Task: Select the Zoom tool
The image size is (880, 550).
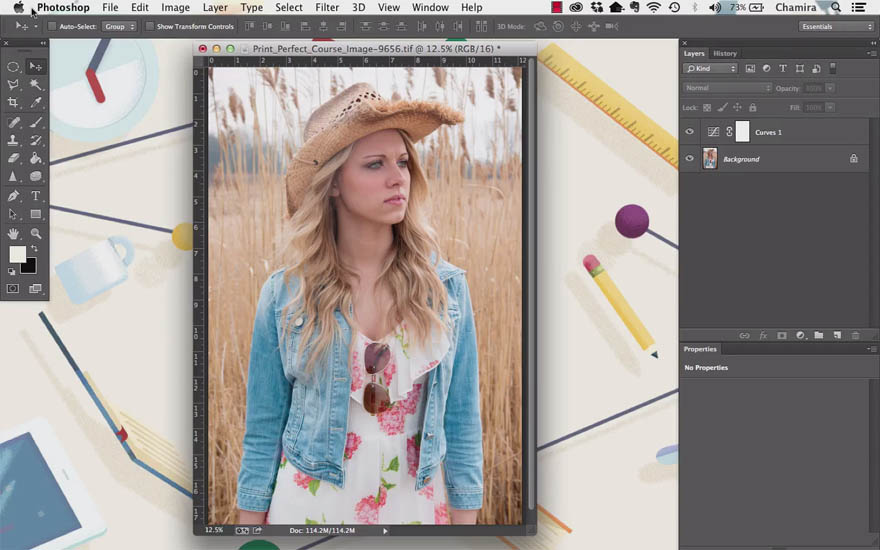Action: 35,233
